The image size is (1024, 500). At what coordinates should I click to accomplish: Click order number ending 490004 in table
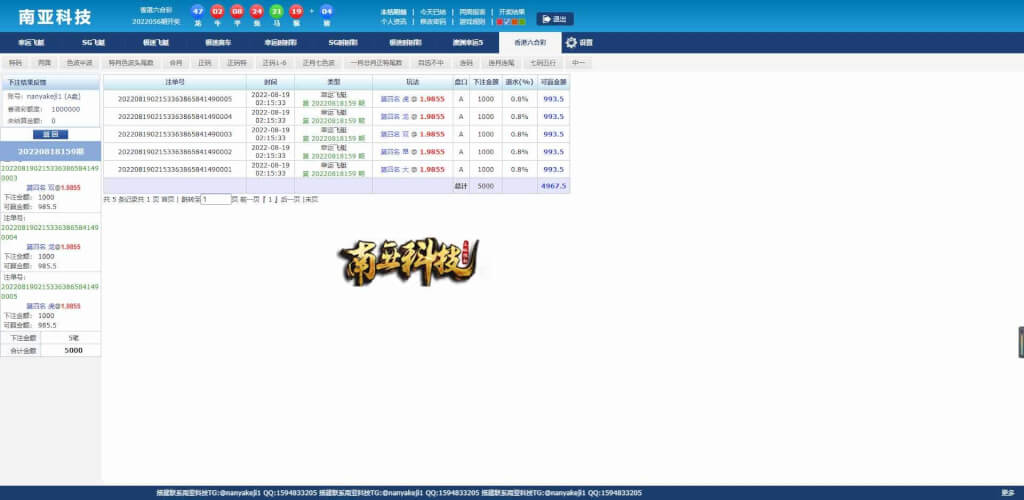[x=175, y=117]
